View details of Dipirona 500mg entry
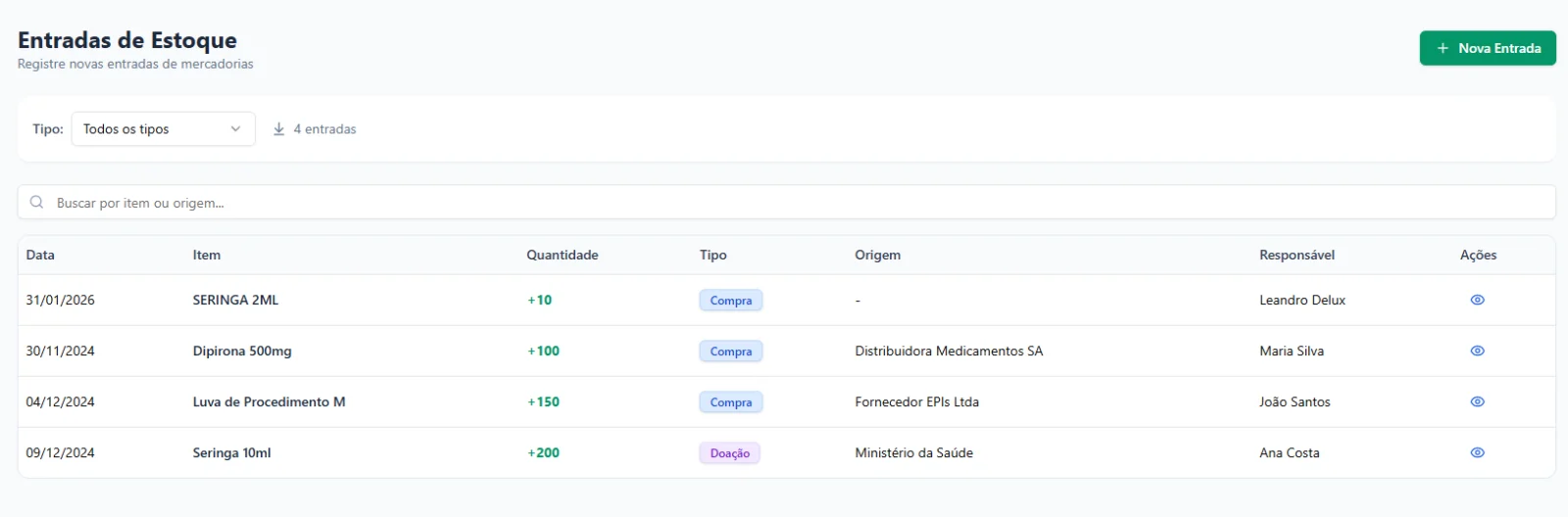The height and width of the screenshot is (517, 1568). point(1477,352)
